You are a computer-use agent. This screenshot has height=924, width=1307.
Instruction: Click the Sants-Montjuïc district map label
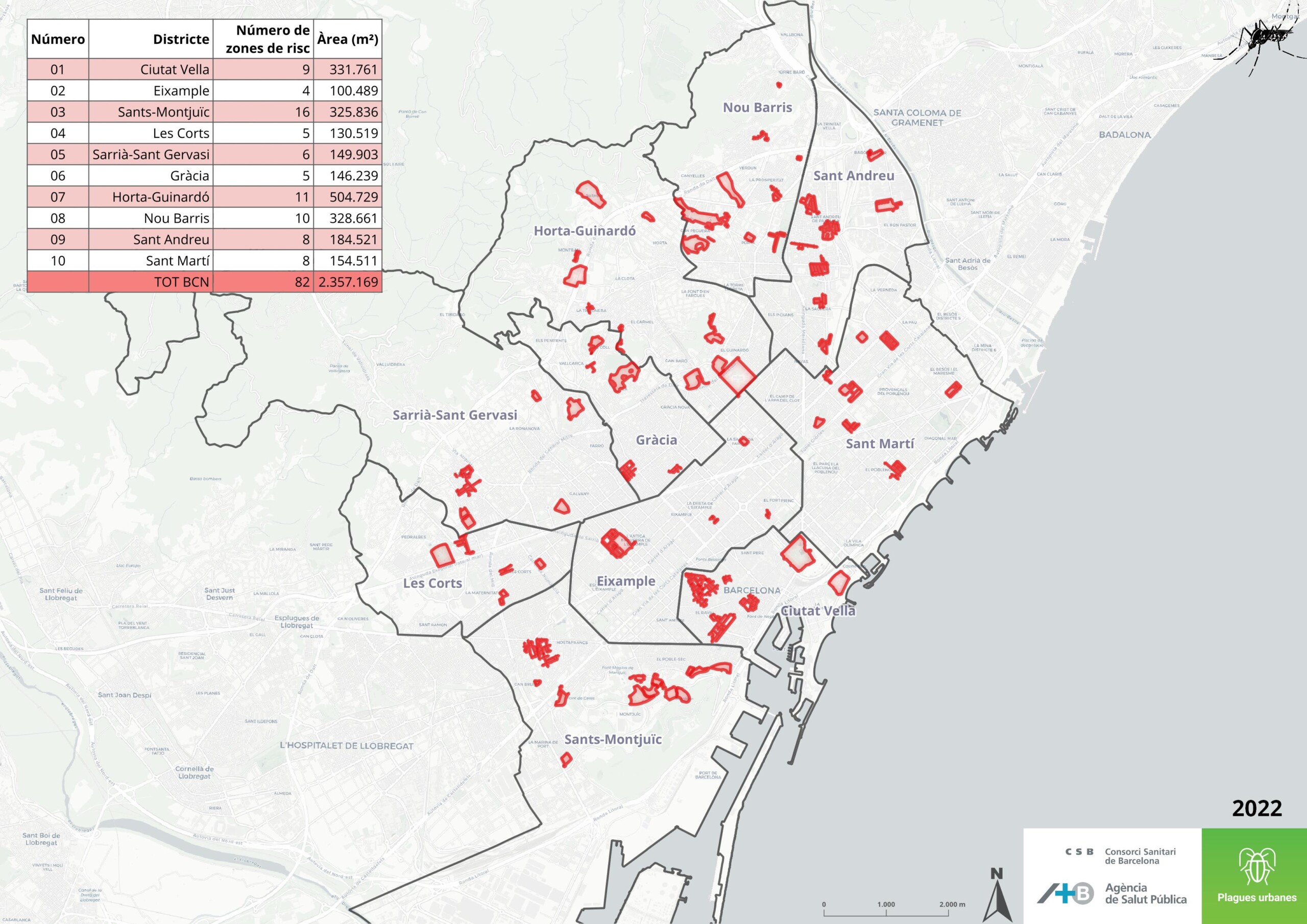click(x=613, y=740)
